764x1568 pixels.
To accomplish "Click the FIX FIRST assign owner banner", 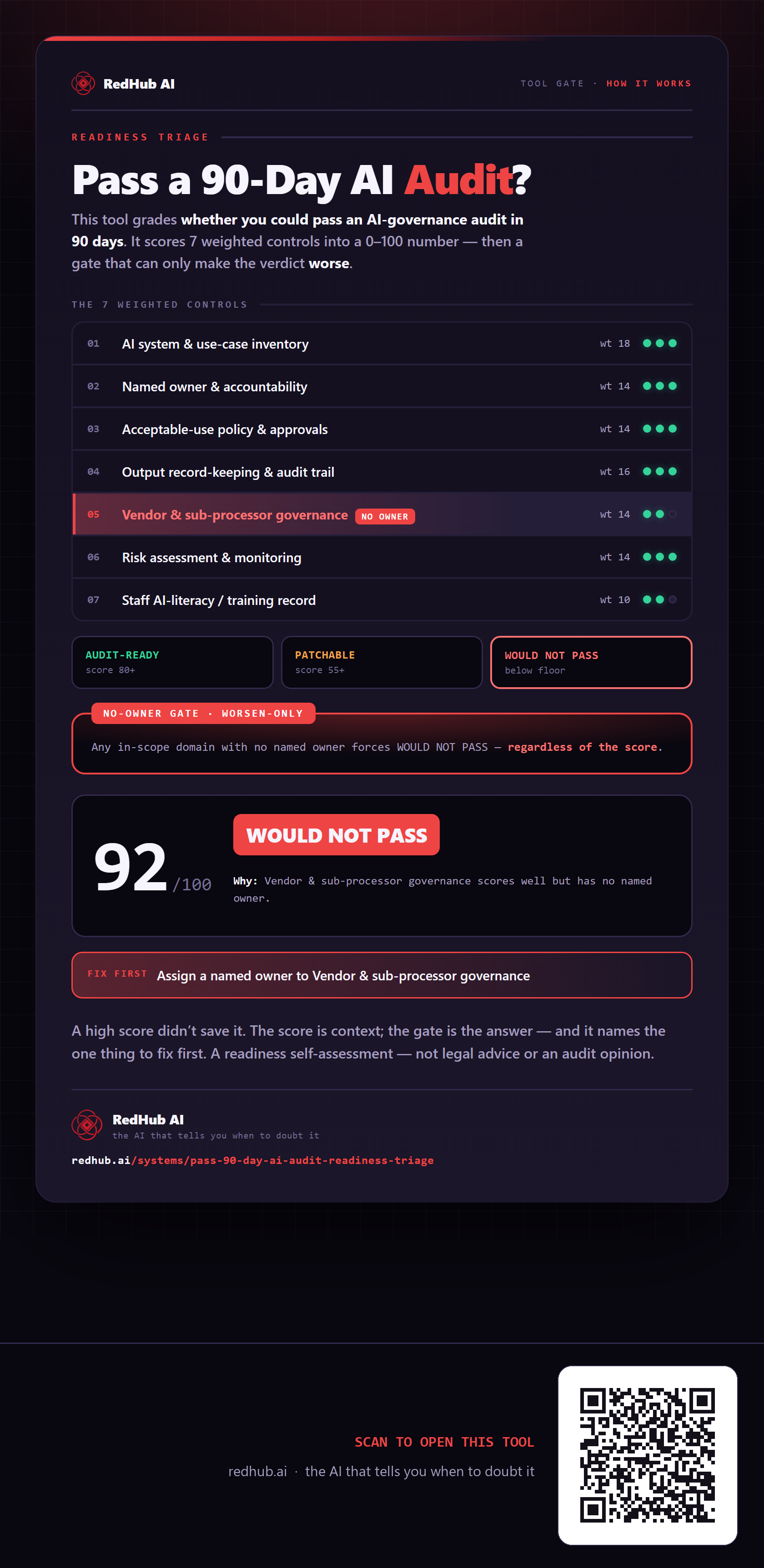I will (382, 975).
